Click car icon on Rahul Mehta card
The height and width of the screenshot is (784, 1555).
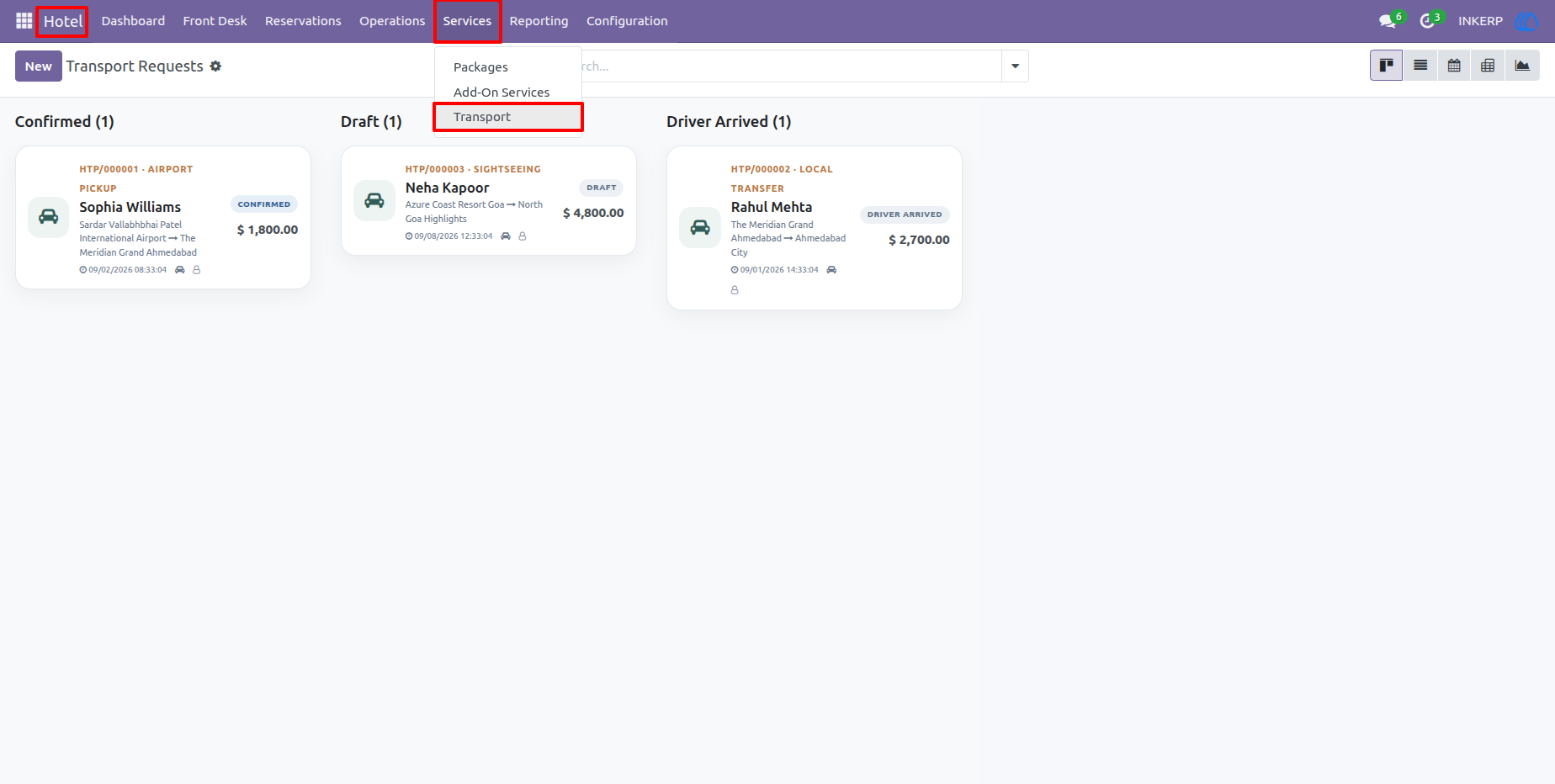coord(700,227)
